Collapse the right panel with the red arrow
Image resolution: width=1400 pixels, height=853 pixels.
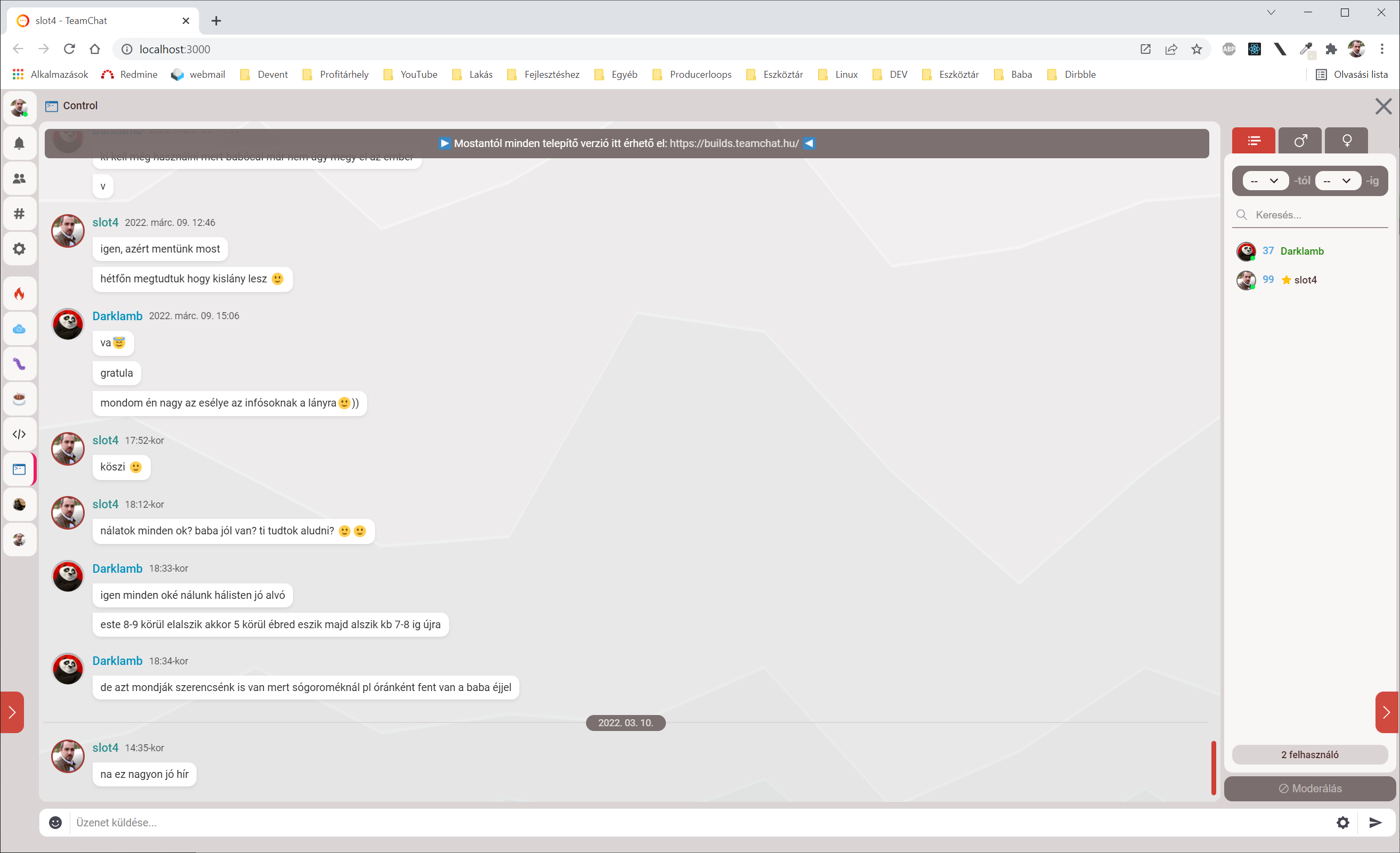pos(1386,712)
